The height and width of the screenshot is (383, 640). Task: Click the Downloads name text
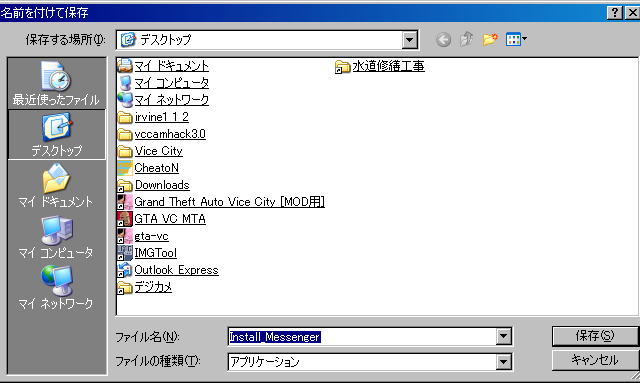tap(162, 185)
